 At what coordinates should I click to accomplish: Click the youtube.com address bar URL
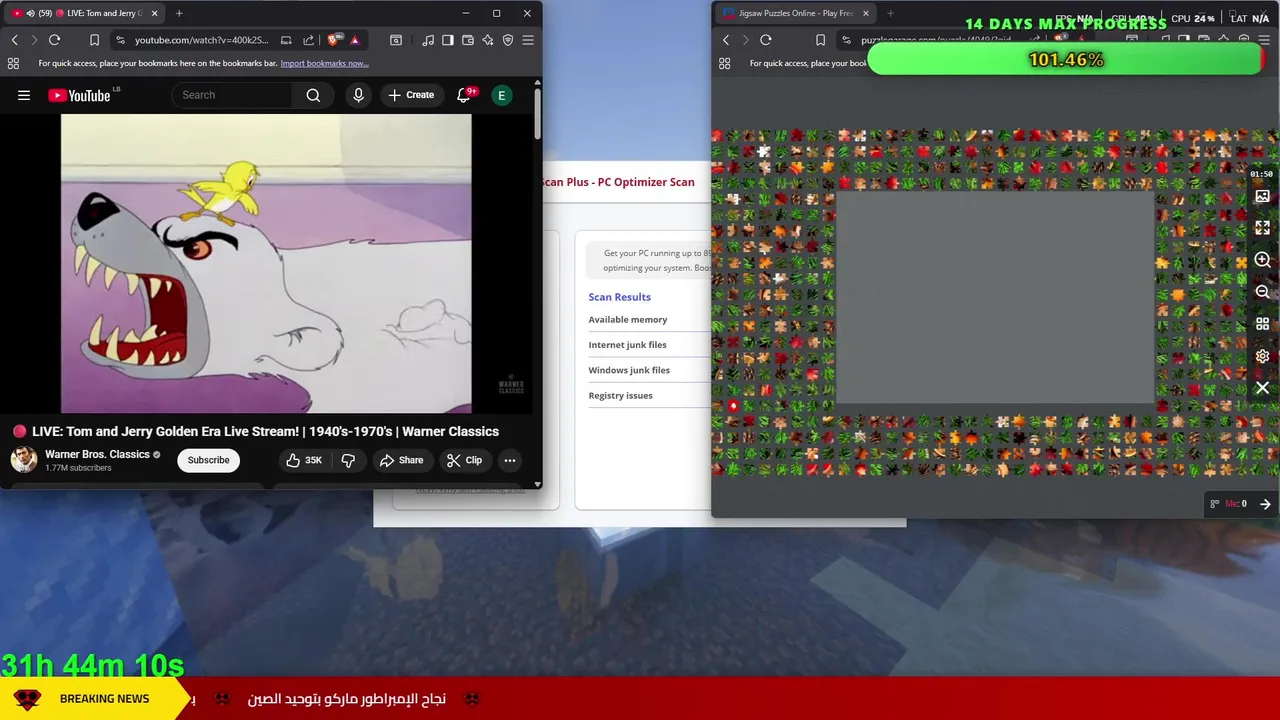pyautogui.click(x=201, y=40)
